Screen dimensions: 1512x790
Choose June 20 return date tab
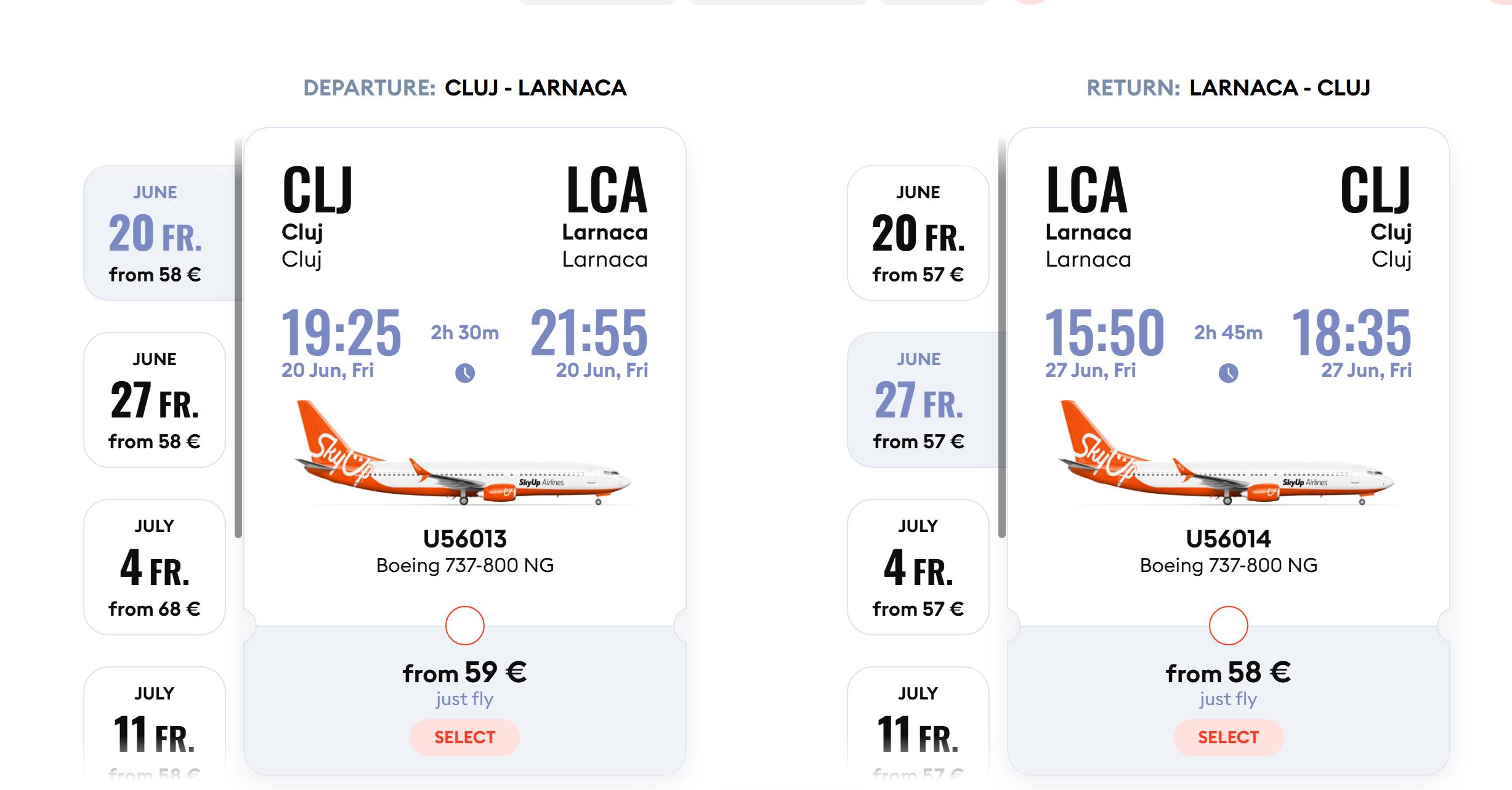[x=918, y=233]
